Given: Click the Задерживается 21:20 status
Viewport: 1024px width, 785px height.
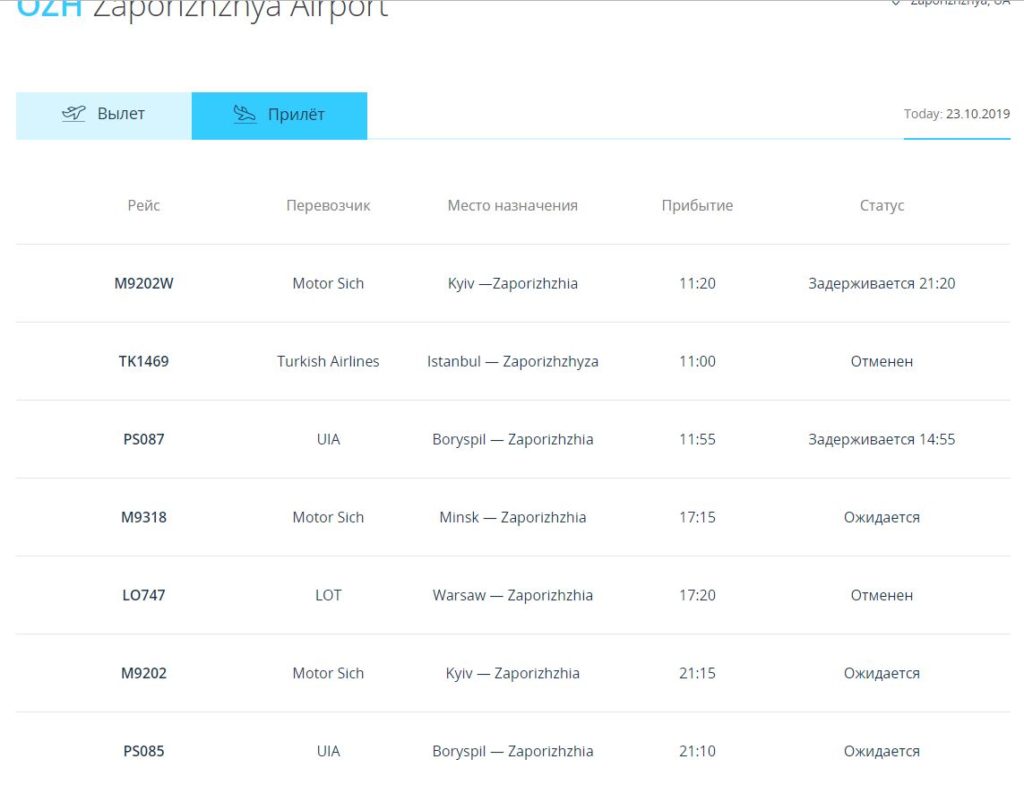Looking at the screenshot, I should click(881, 283).
